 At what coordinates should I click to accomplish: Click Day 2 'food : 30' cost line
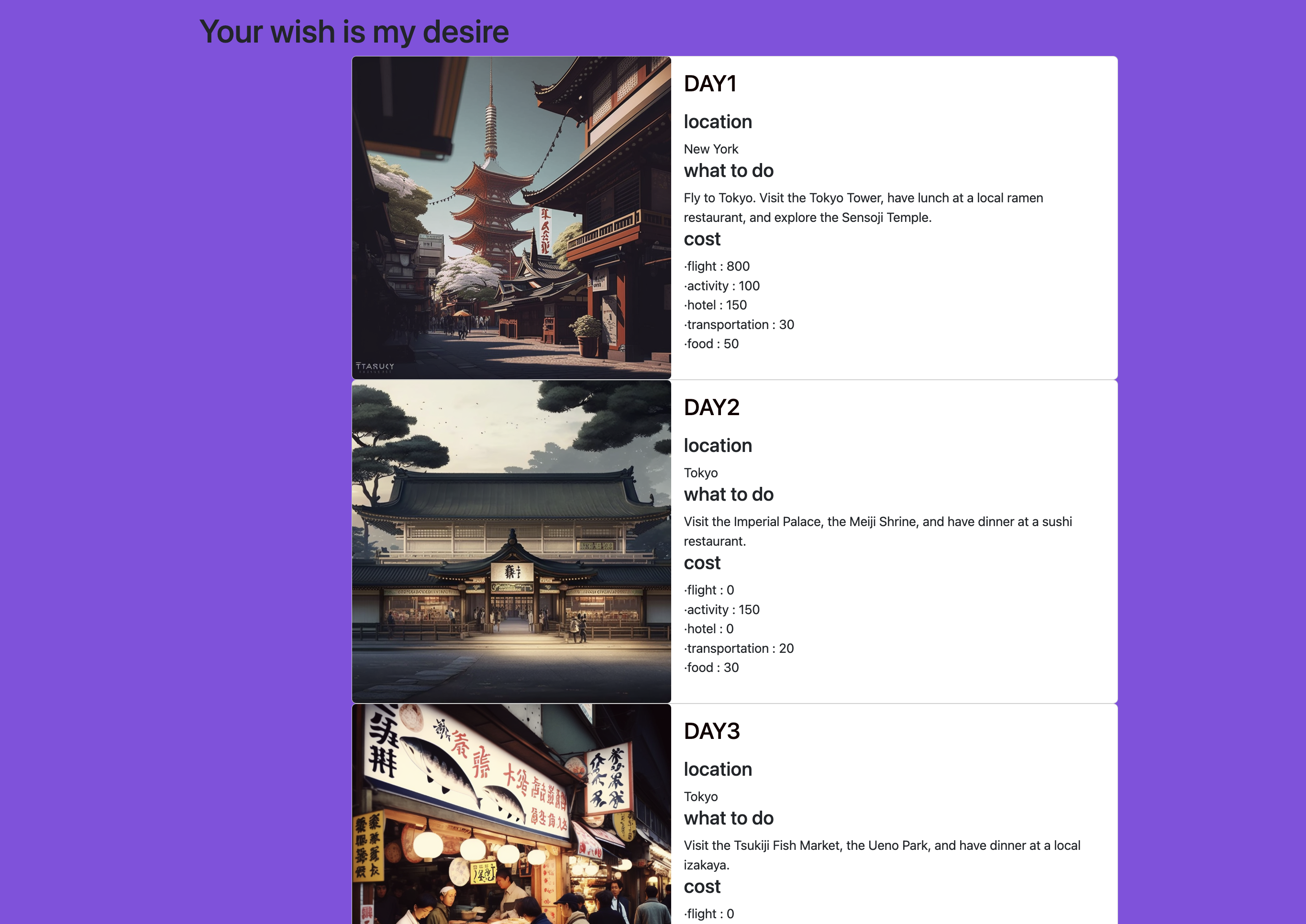pyautogui.click(x=711, y=667)
